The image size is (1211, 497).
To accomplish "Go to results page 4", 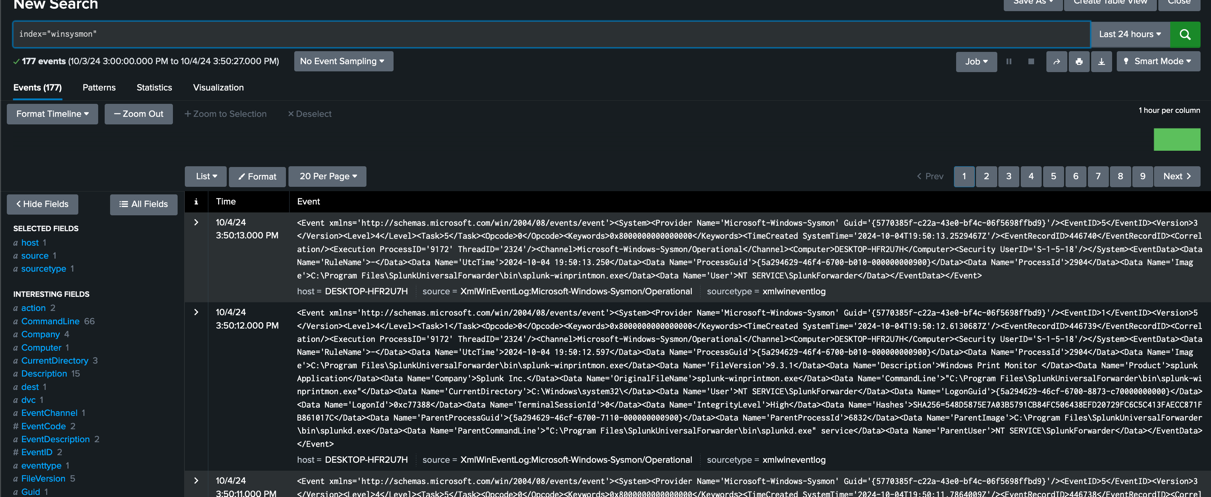I will point(1031,176).
